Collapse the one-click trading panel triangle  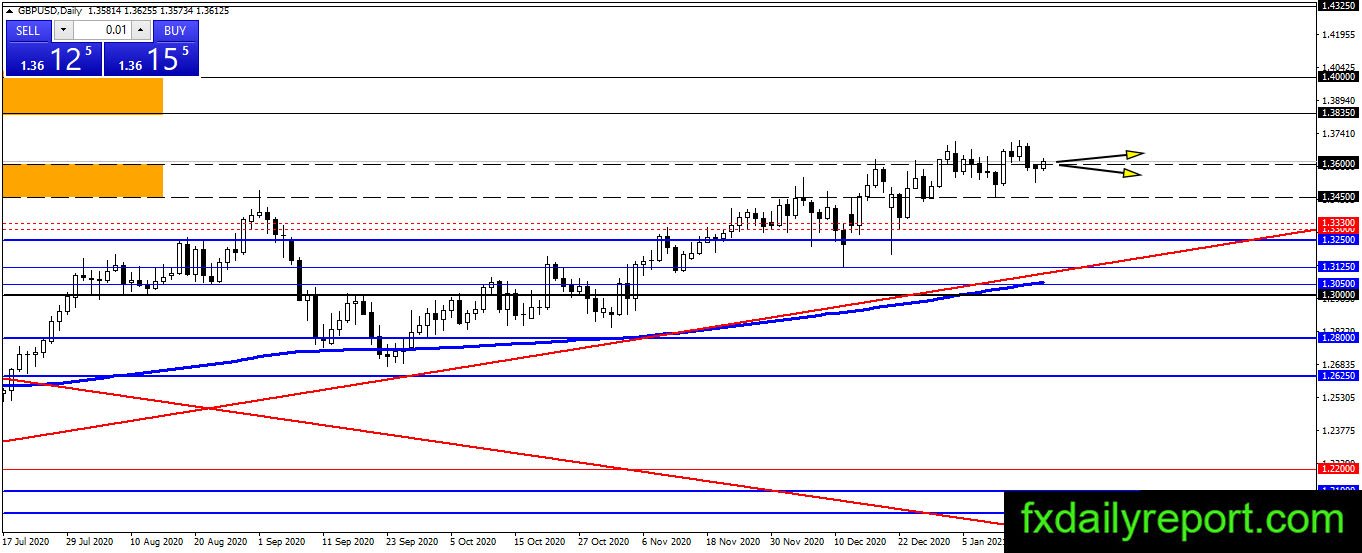pos(10,10)
